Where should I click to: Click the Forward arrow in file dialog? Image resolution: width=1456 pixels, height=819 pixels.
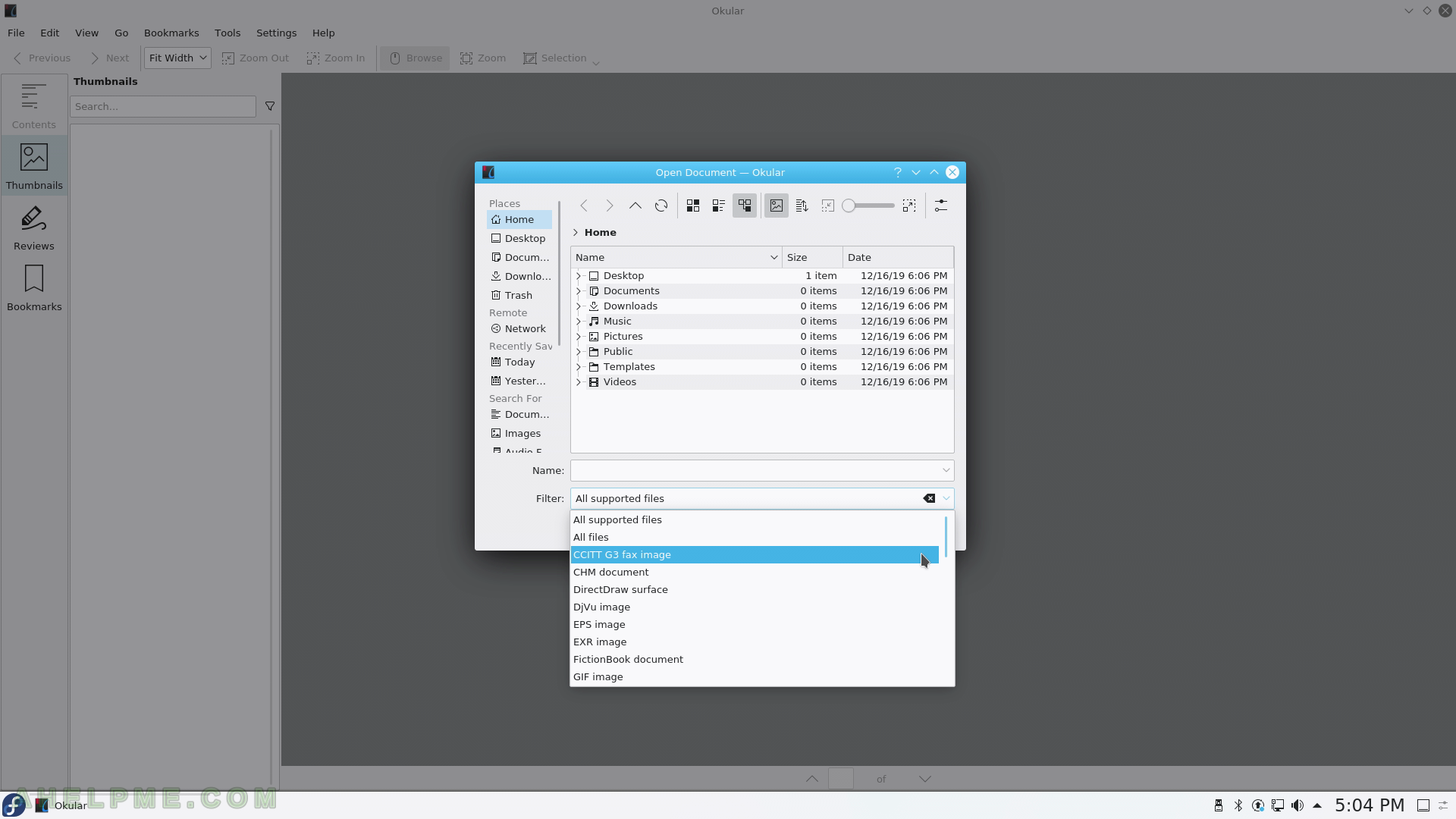(610, 206)
